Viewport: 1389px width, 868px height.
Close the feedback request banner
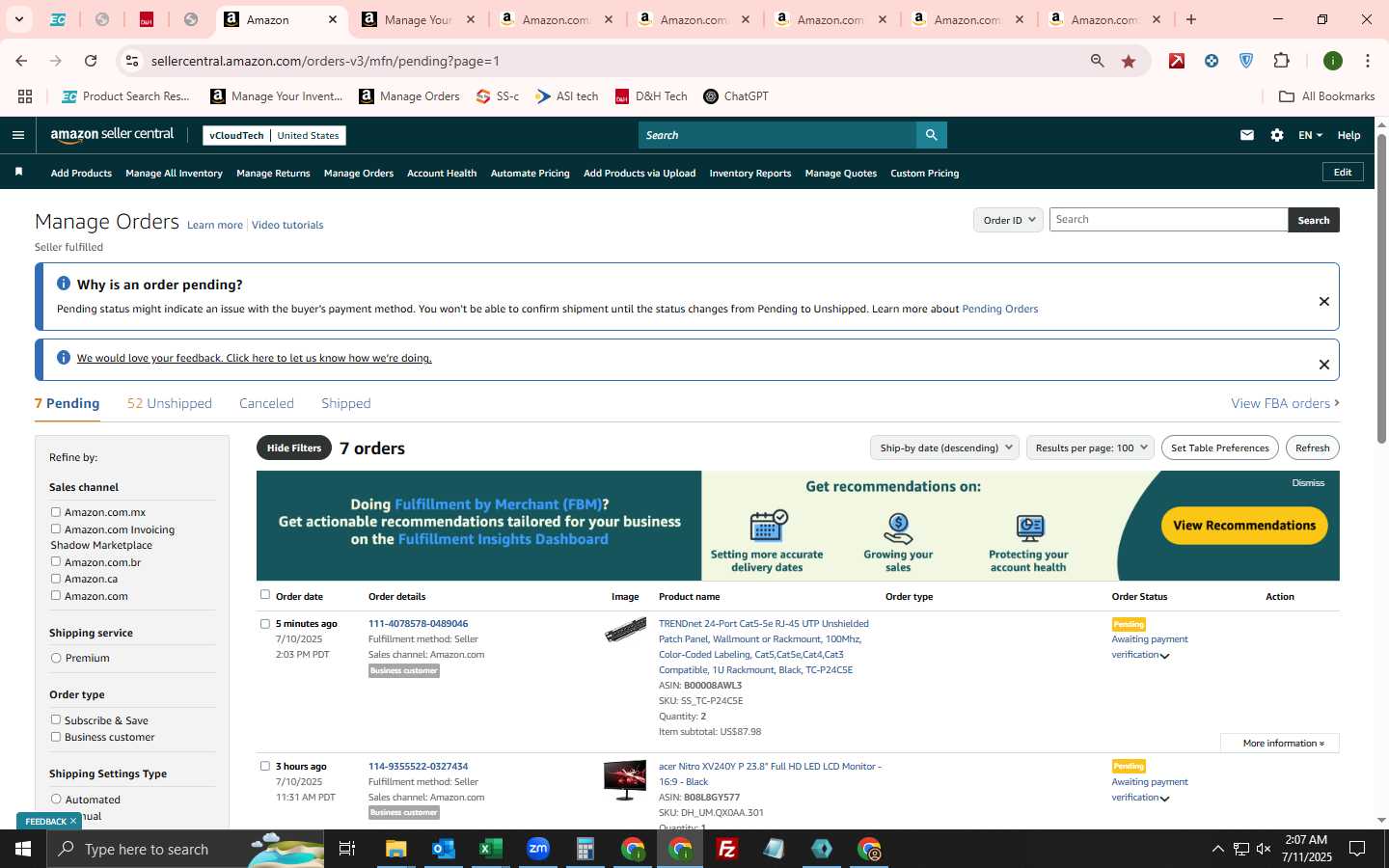tap(1324, 365)
